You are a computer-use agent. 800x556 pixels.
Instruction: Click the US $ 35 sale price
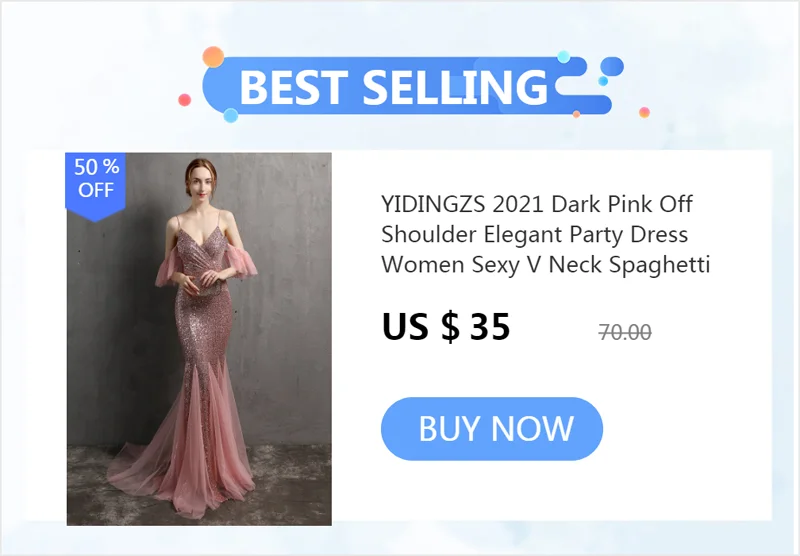446,326
